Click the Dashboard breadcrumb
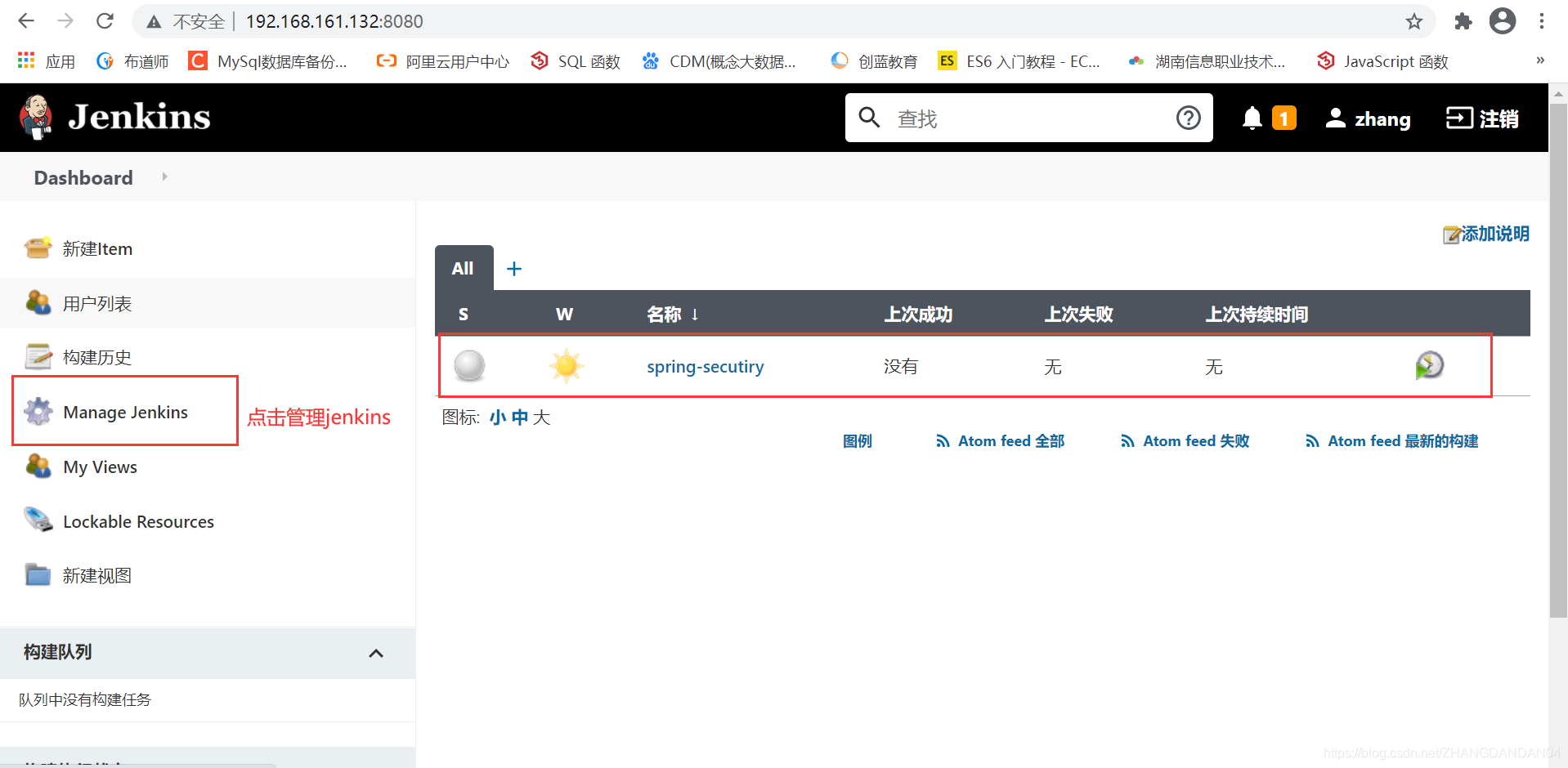Screen dimensions: 1568x768 click(x=83, y=177)
